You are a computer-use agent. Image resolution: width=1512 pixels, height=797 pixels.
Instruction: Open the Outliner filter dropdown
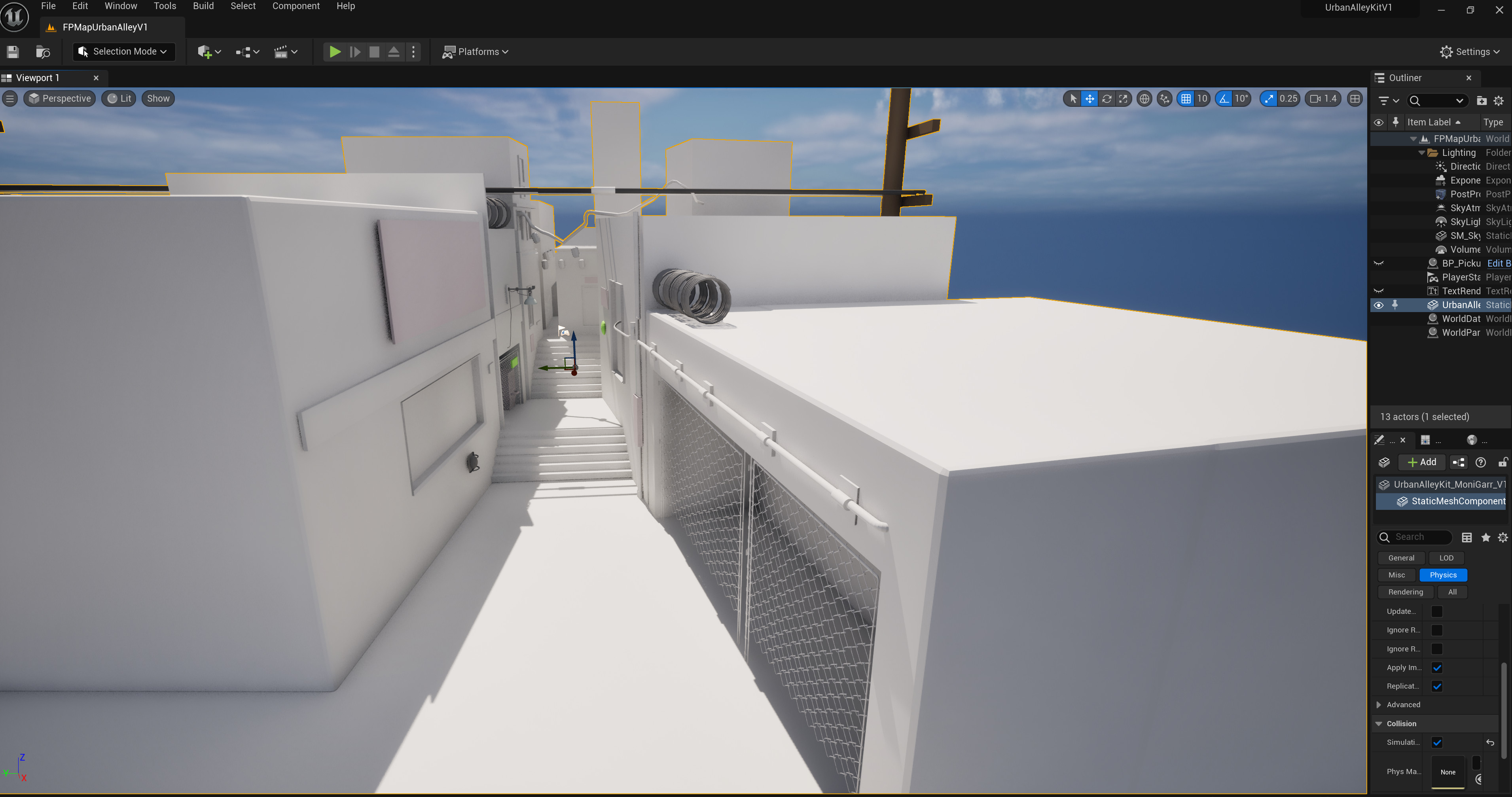pyautogui.click(x=1388, y=101)
